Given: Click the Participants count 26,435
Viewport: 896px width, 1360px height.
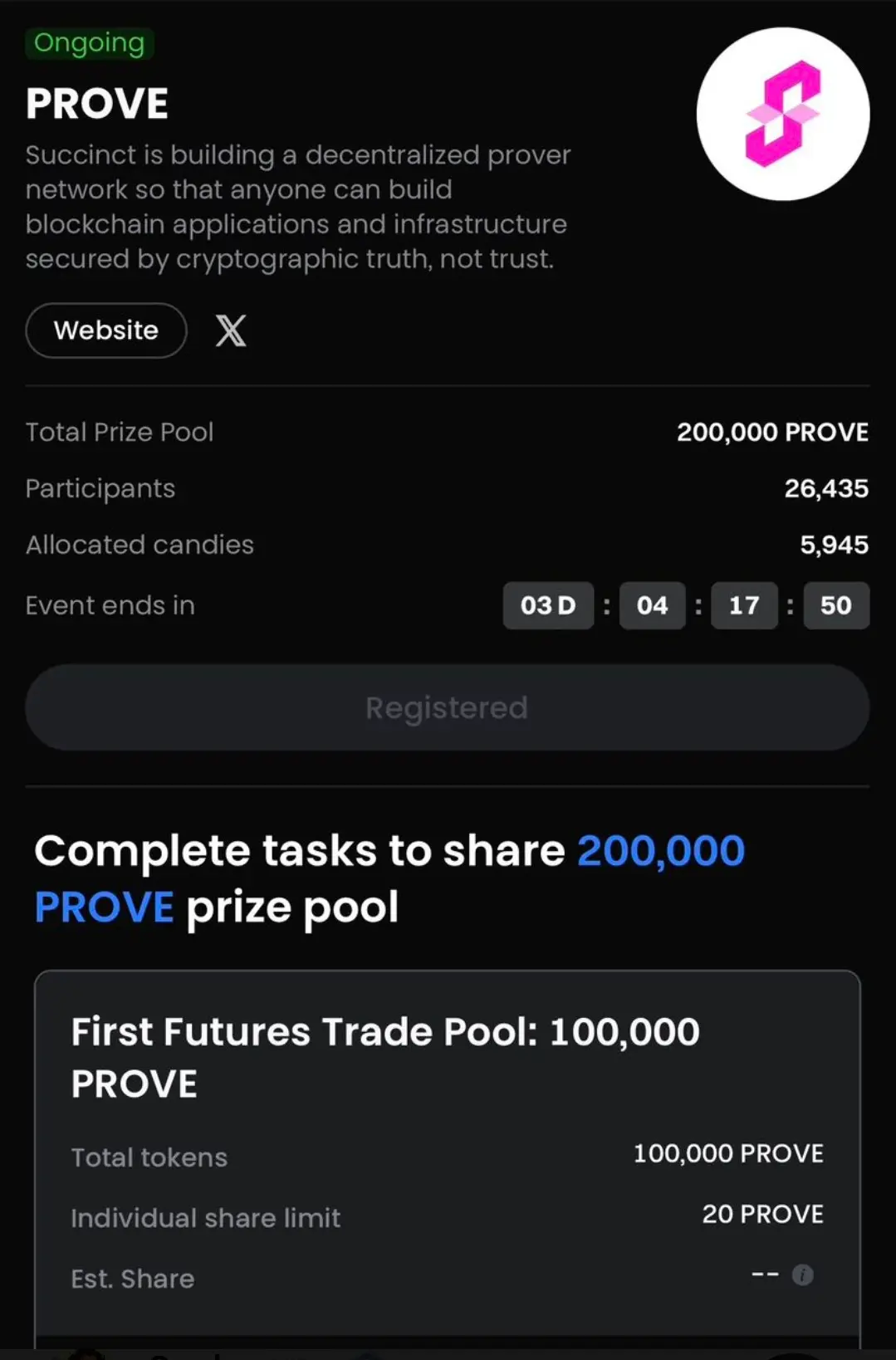Looking at the screenshot, I should [826, 488].
